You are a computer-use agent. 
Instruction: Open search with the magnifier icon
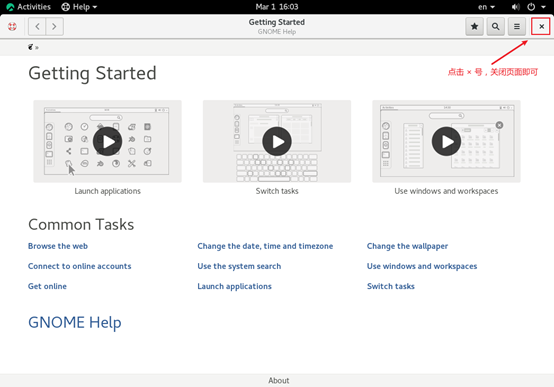pyautogui.click(x=495, y=27)
